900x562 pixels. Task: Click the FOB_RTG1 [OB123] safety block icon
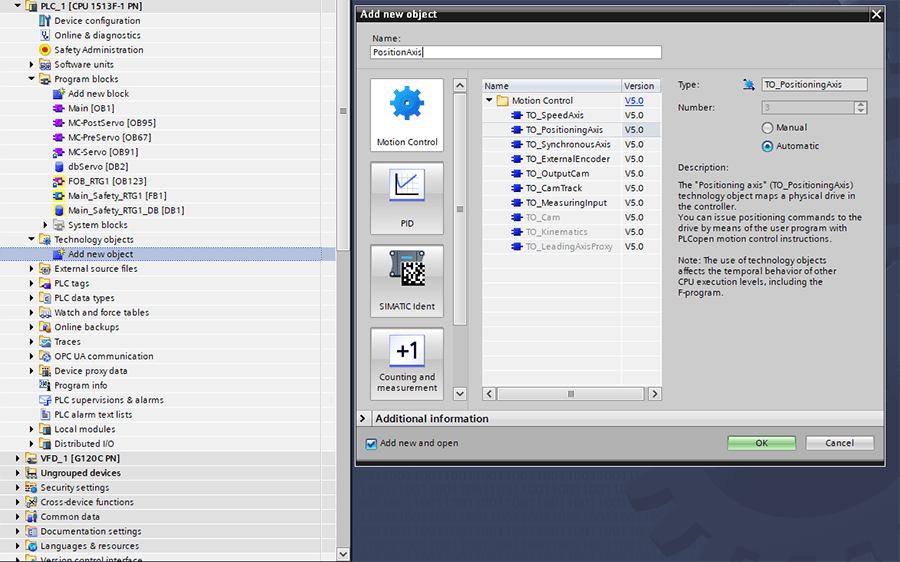59,181
